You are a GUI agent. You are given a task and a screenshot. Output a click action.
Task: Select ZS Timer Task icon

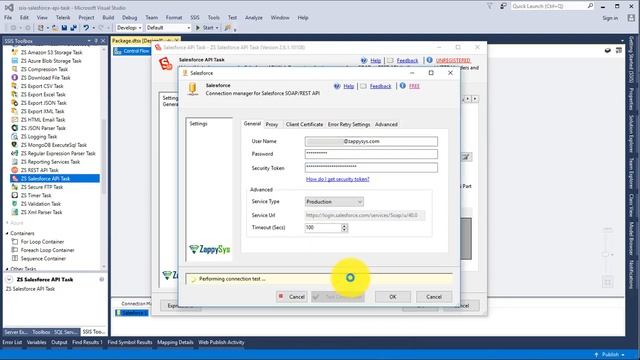pyautogui.click(x=15, y=196)
